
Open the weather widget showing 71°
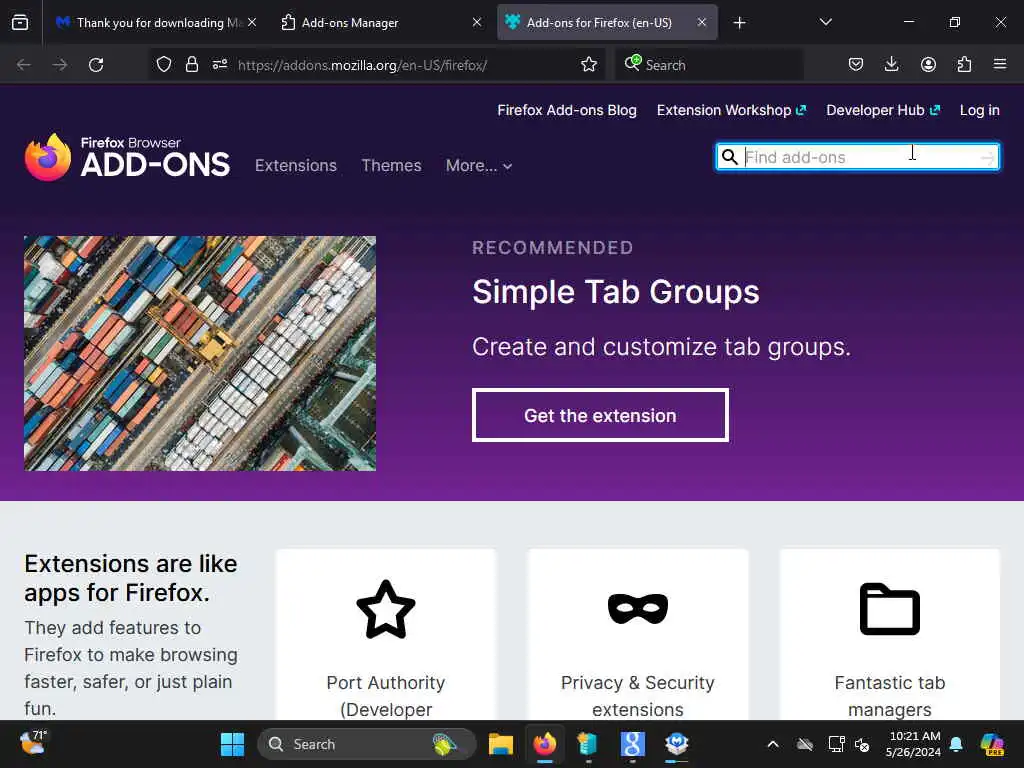pyautogui.click(x=33, y=743)
